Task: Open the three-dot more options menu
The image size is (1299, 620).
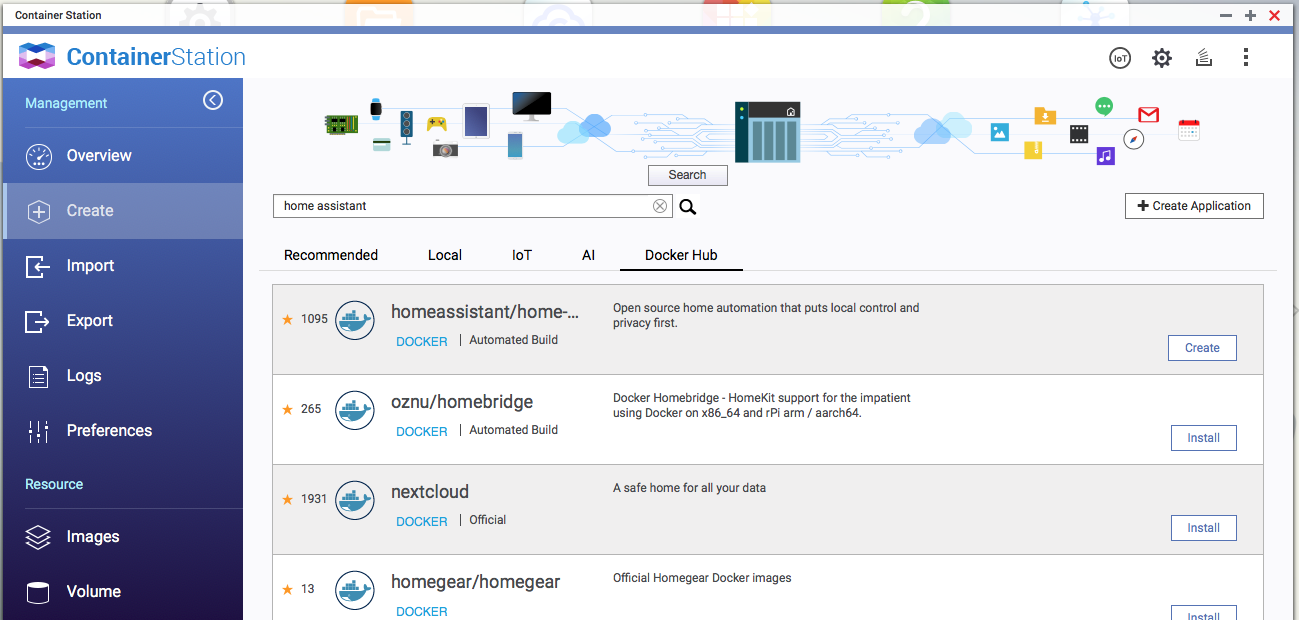Action: tap(1245, 58)
